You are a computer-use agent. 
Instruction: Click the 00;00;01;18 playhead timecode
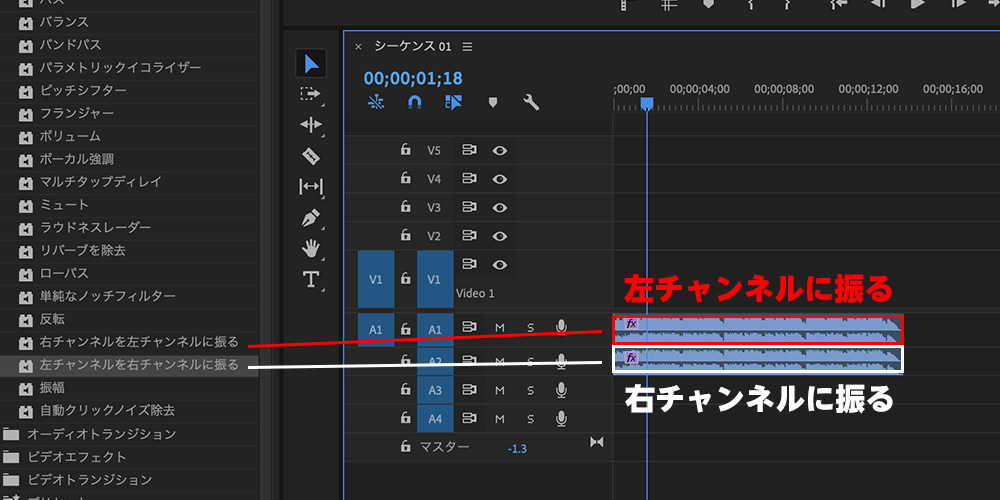(413, 78)
